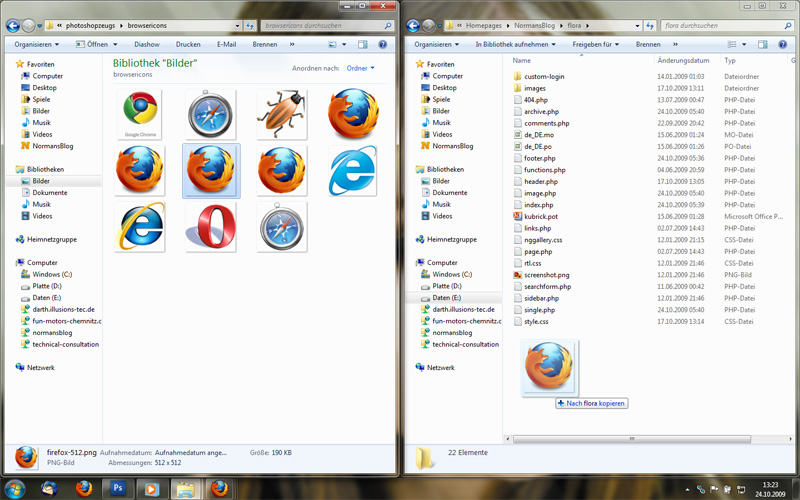Select Windows (C:) drive in right window
Image resolution: width=800 pixels, height=500 pixels.
click(452, 274)
